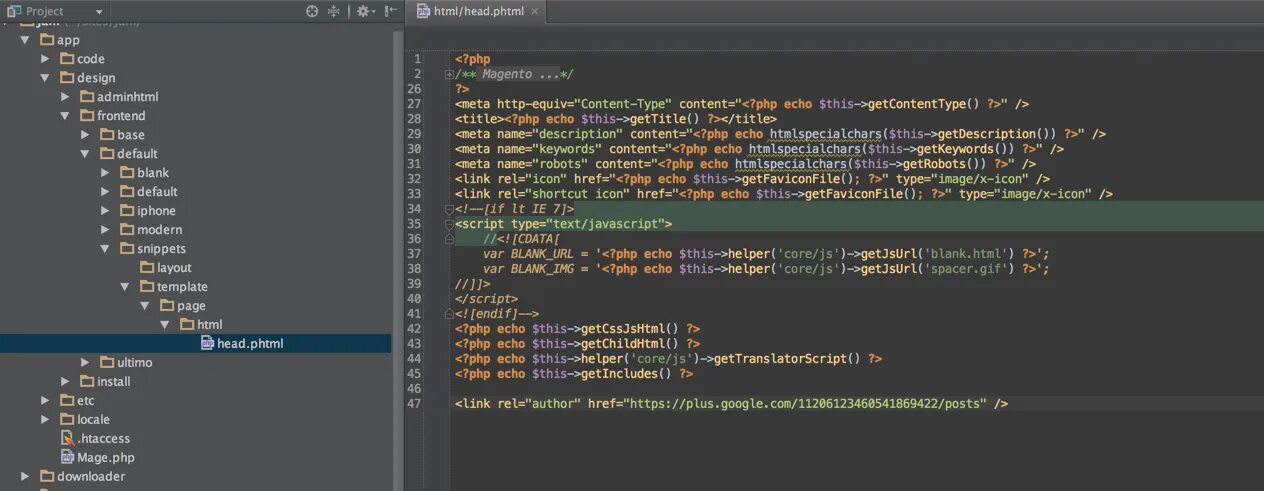This screenshot has width=1264, height=491.
Task: Collapse the template folder arrow
Action: point(125,286)
